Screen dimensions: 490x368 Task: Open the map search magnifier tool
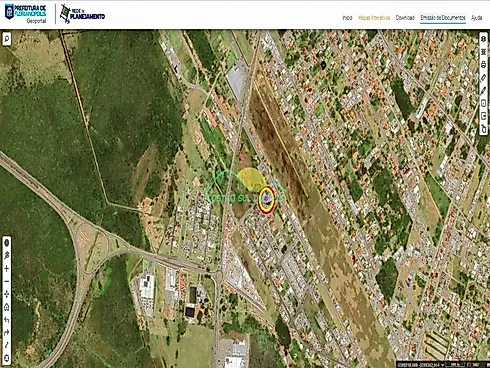click(7, 39)
